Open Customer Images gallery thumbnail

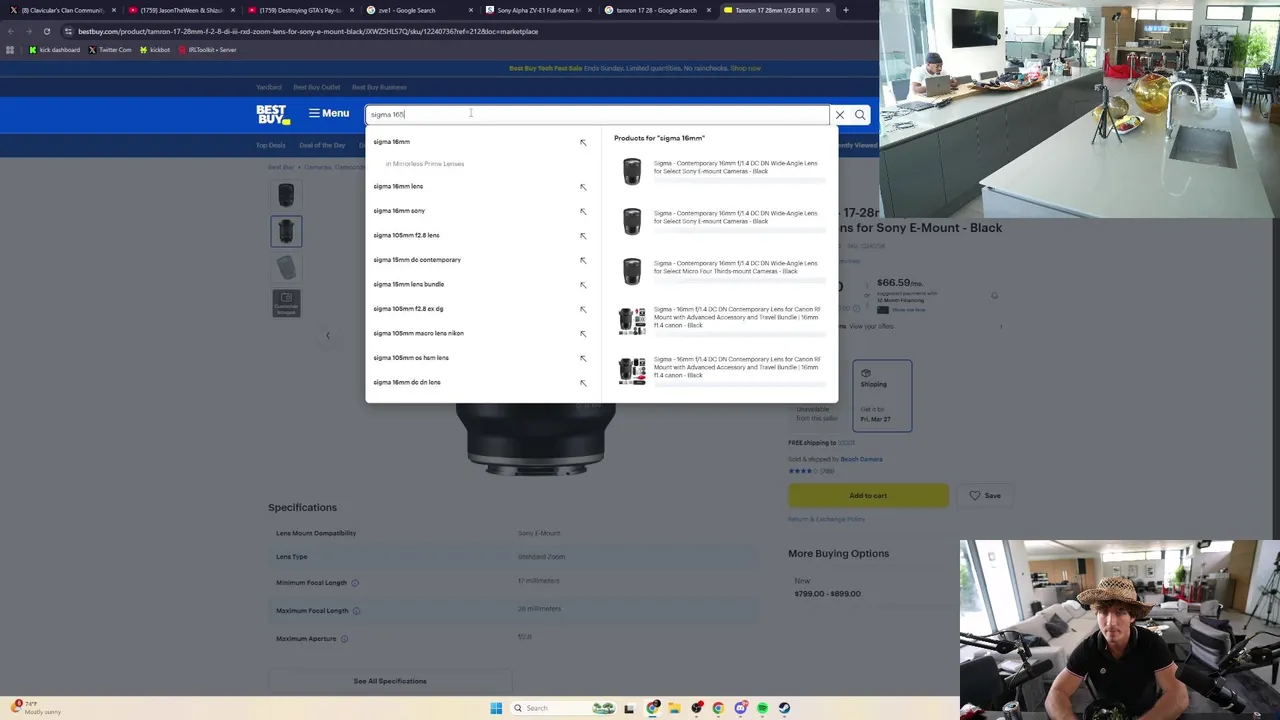[286, 303]
